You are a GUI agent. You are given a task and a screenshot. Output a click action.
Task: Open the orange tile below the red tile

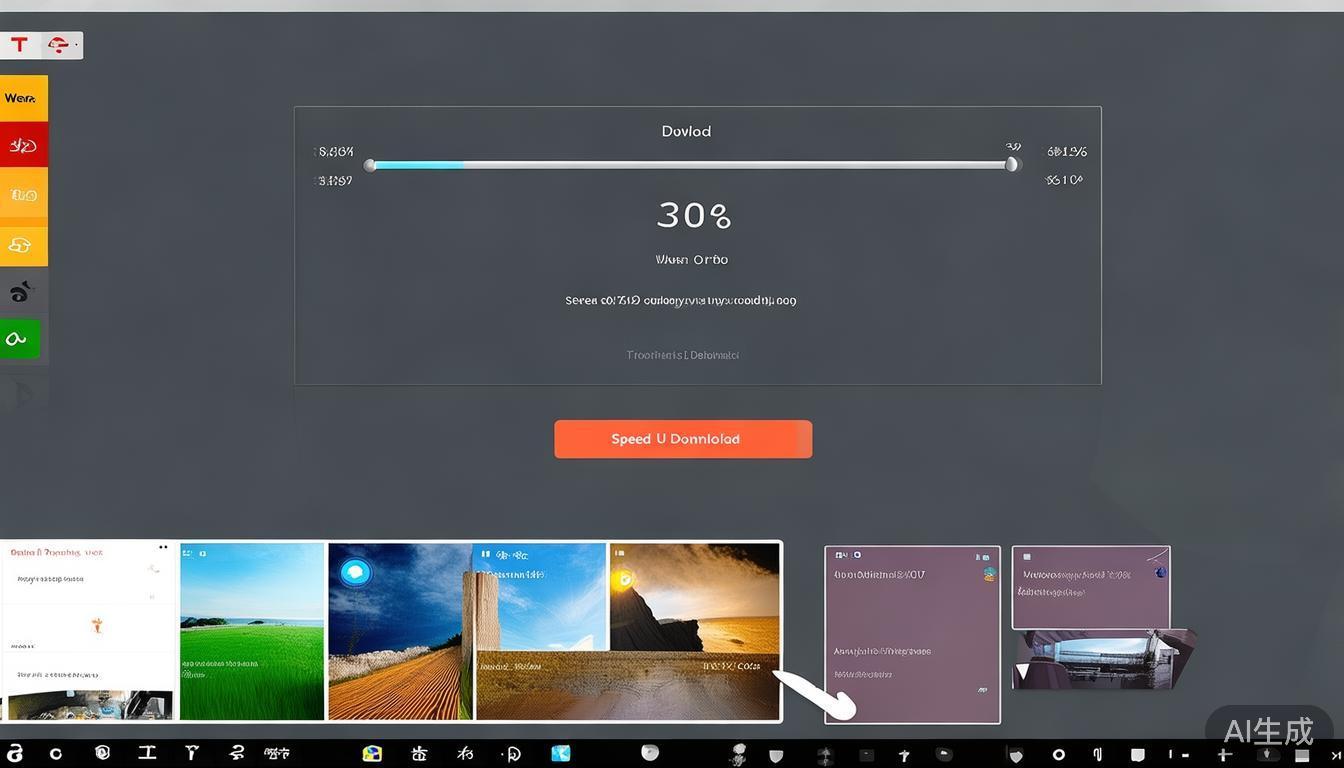23,194
